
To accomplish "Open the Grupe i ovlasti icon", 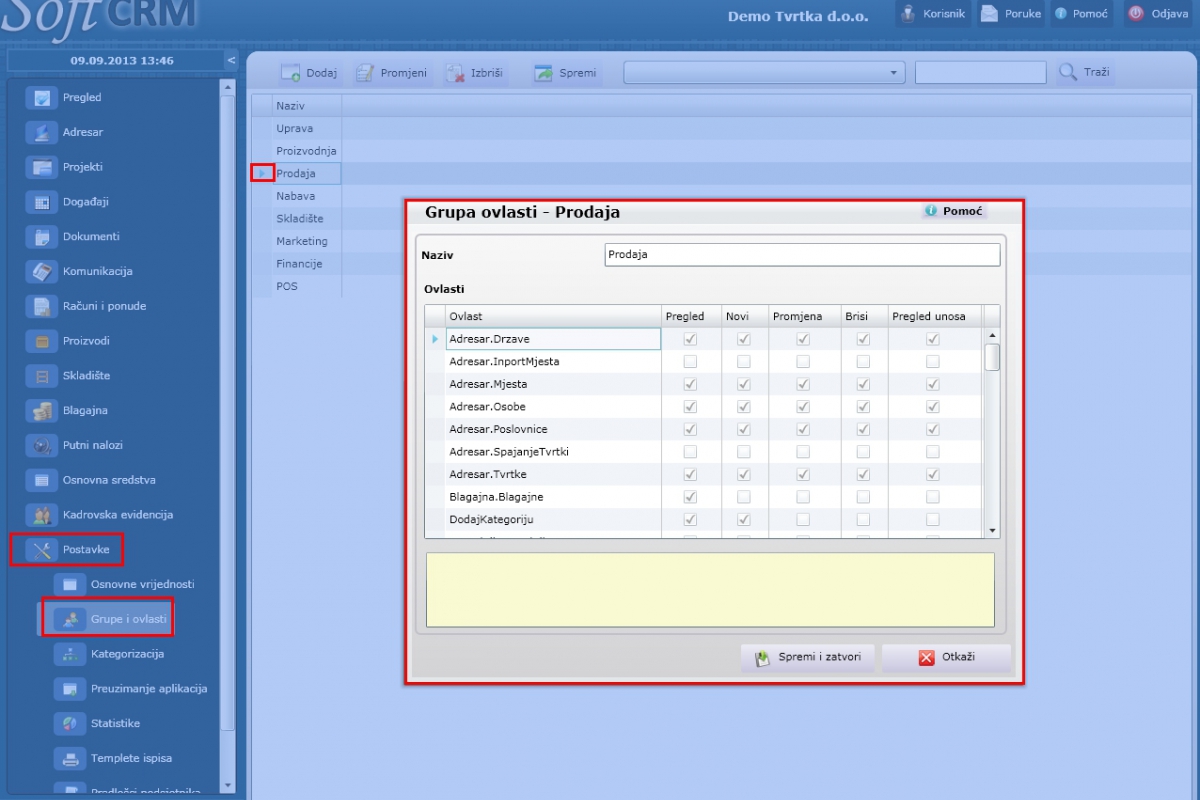I will [69, 619].
